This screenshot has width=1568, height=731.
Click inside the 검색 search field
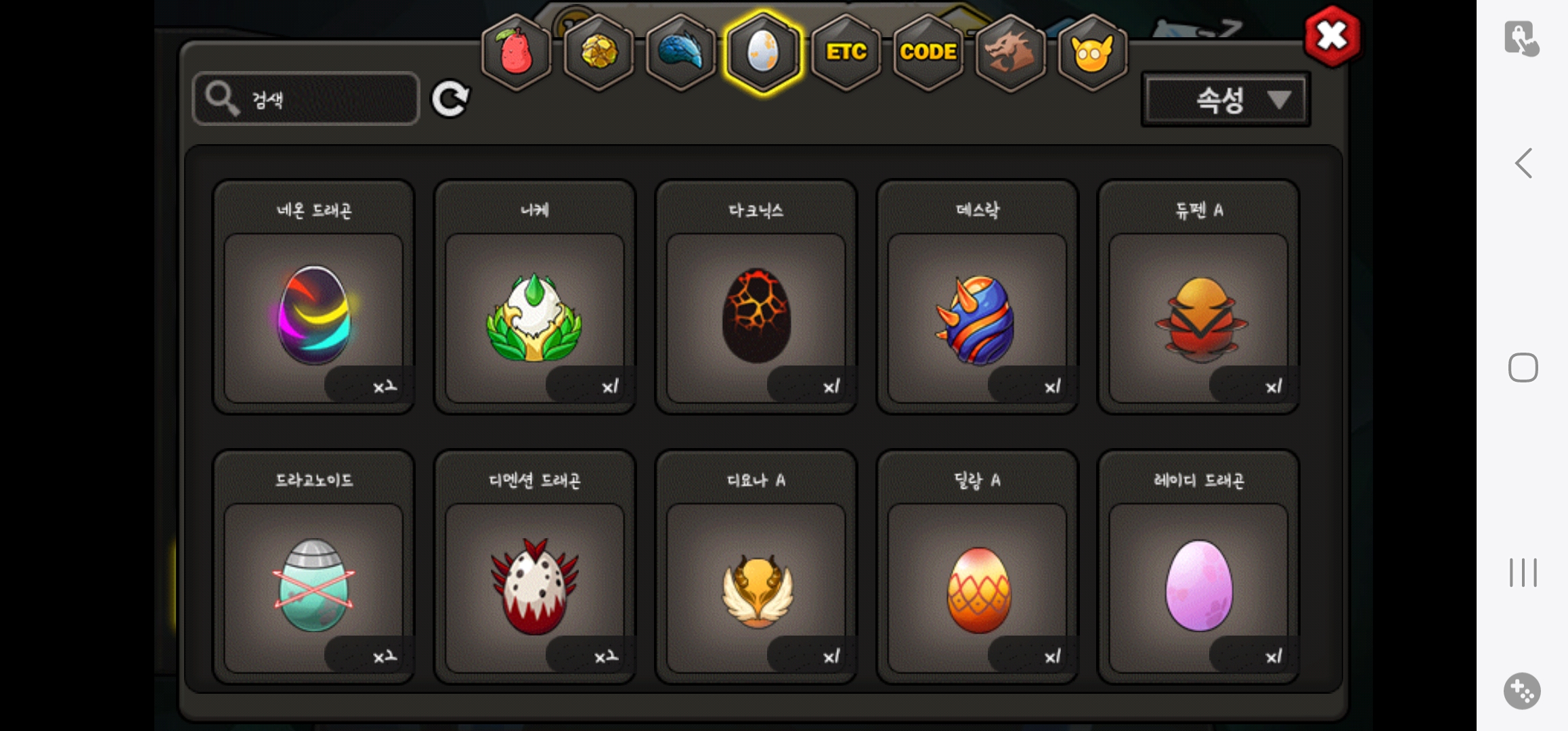[x=306, y=99]
